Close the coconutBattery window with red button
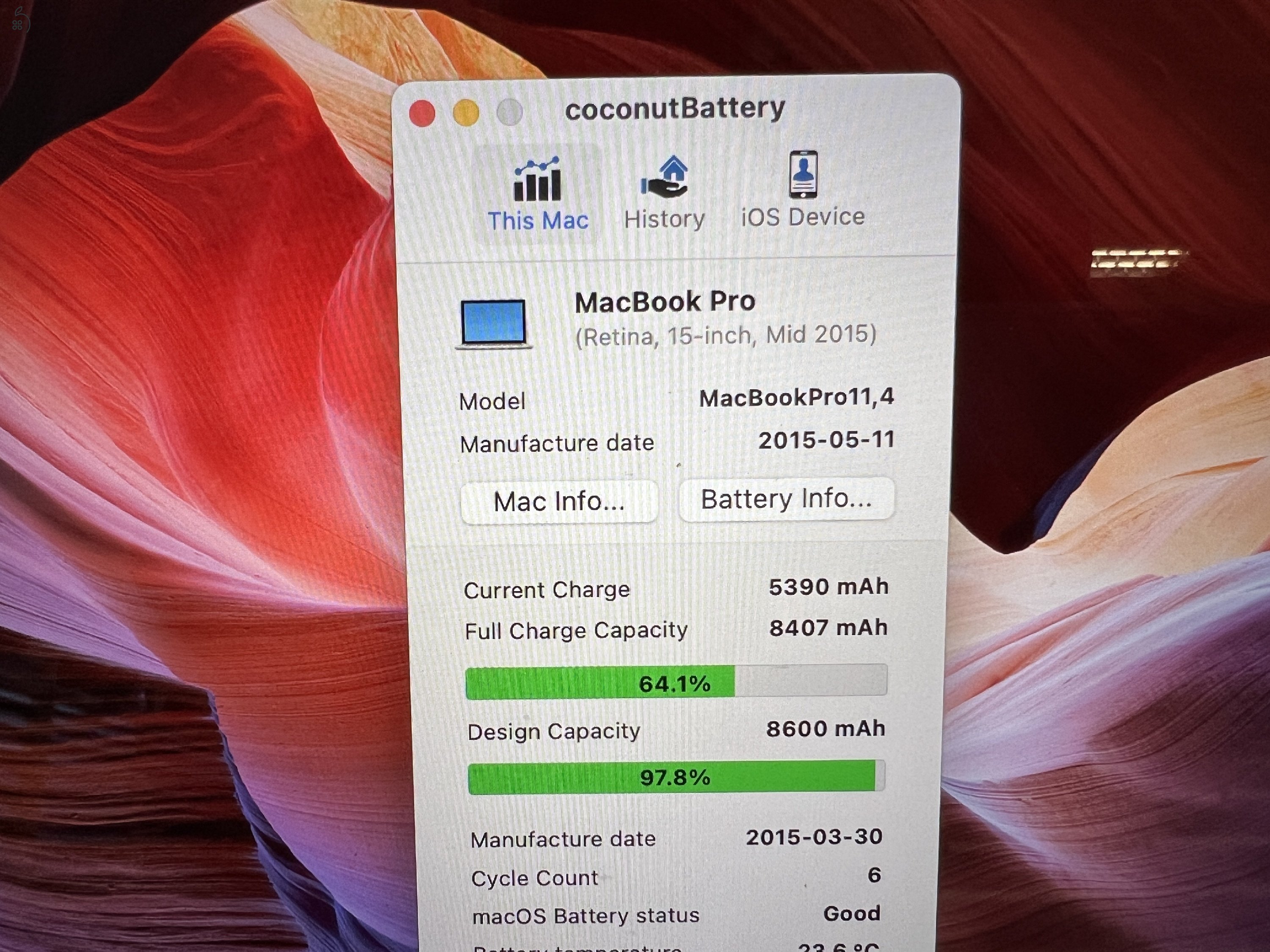 click(x=422, y=113)
